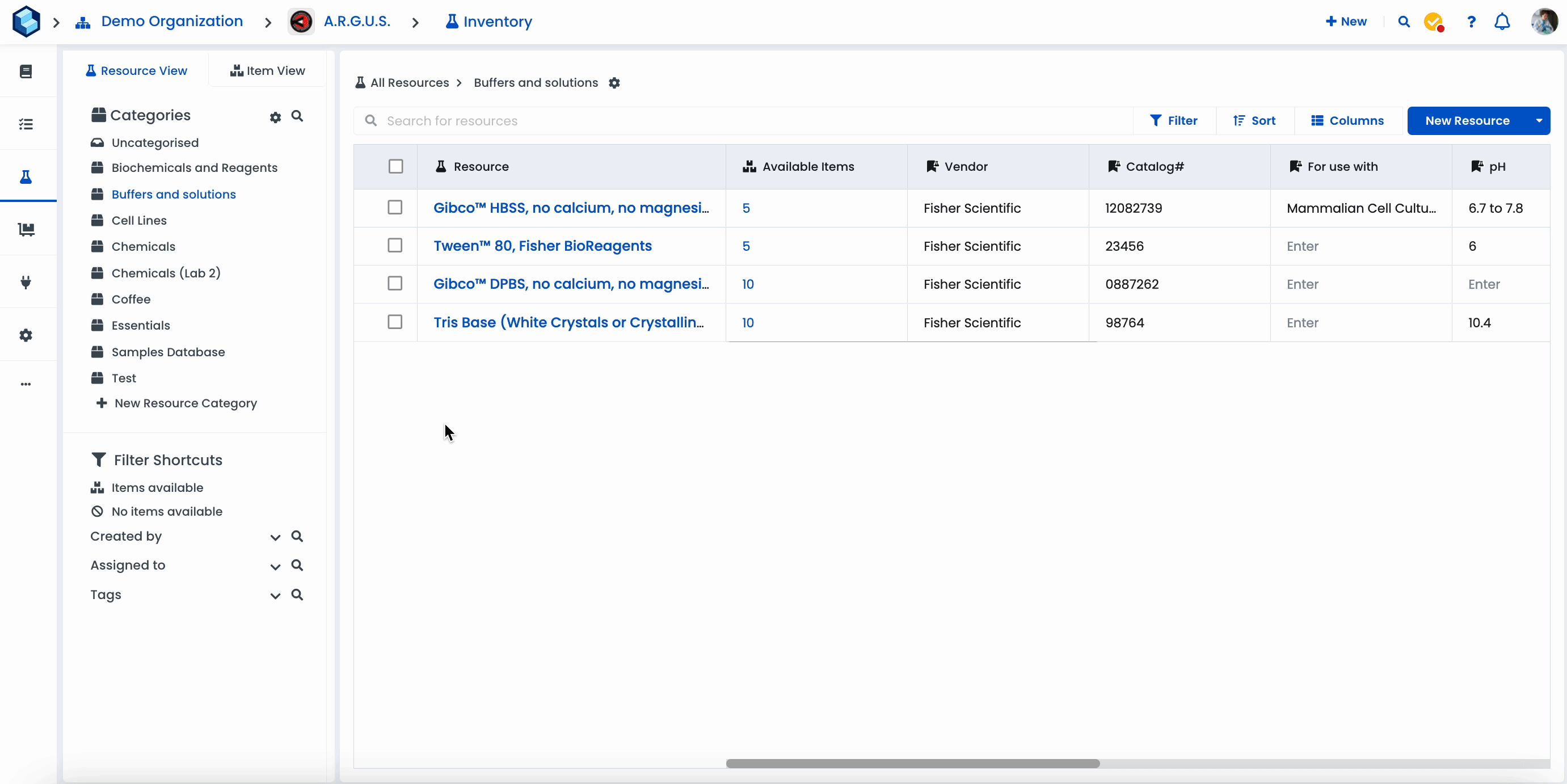Open the Buffers and solutions breadcrumb gear
Image resolution: width=1567 pixels, height=784 pixels.
click(x=614, y=83)
